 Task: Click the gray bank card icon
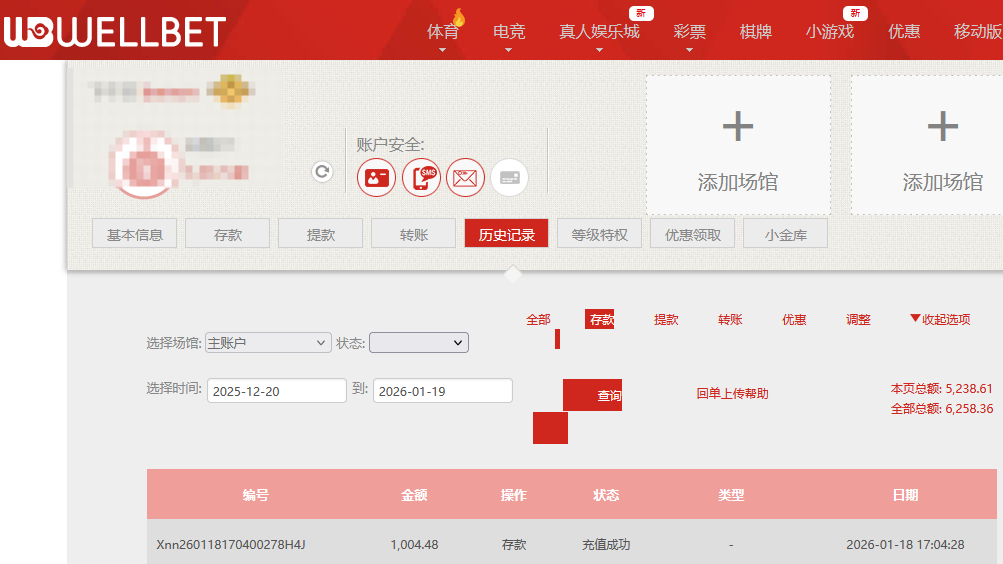[x=509, y=178]
